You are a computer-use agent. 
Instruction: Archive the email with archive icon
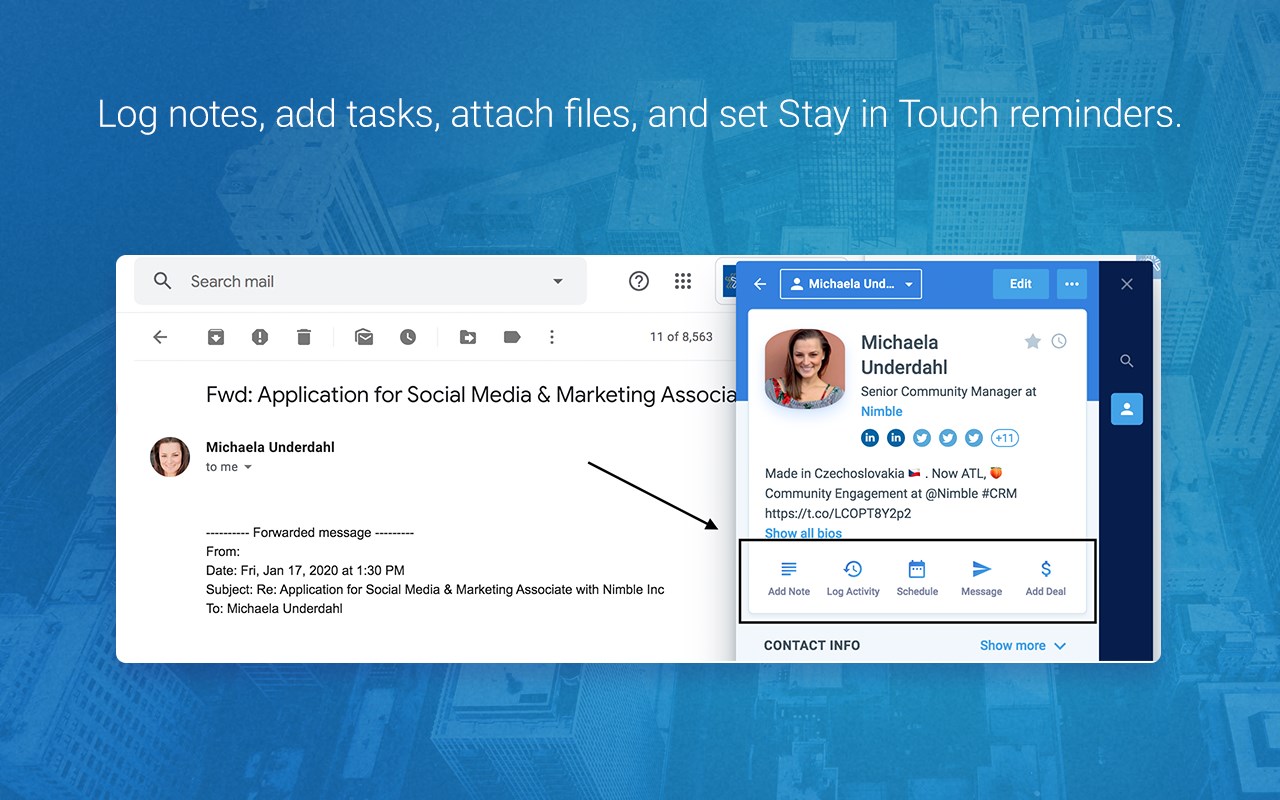click(216, 337)
